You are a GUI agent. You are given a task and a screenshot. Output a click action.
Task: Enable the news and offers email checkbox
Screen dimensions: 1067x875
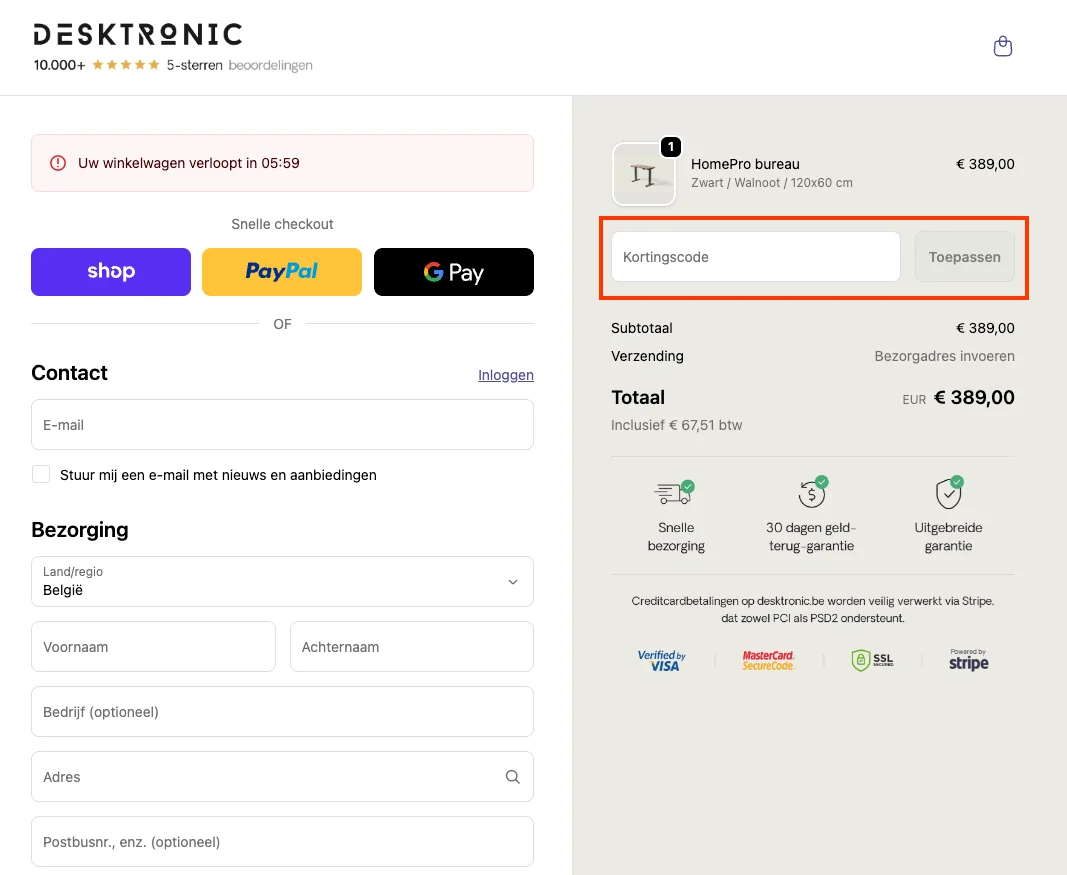[41, 474]
